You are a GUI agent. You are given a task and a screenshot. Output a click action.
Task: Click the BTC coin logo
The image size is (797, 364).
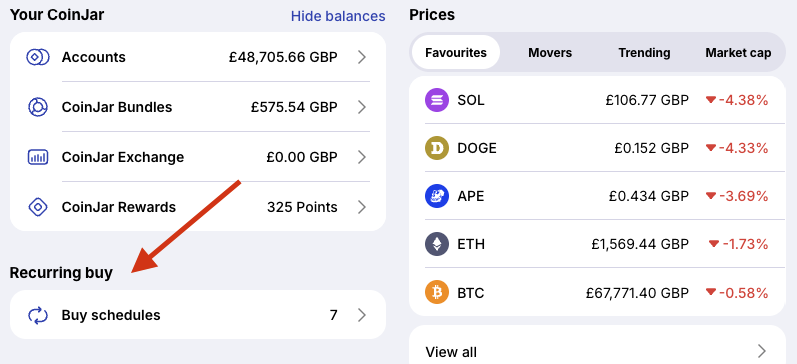437,293
